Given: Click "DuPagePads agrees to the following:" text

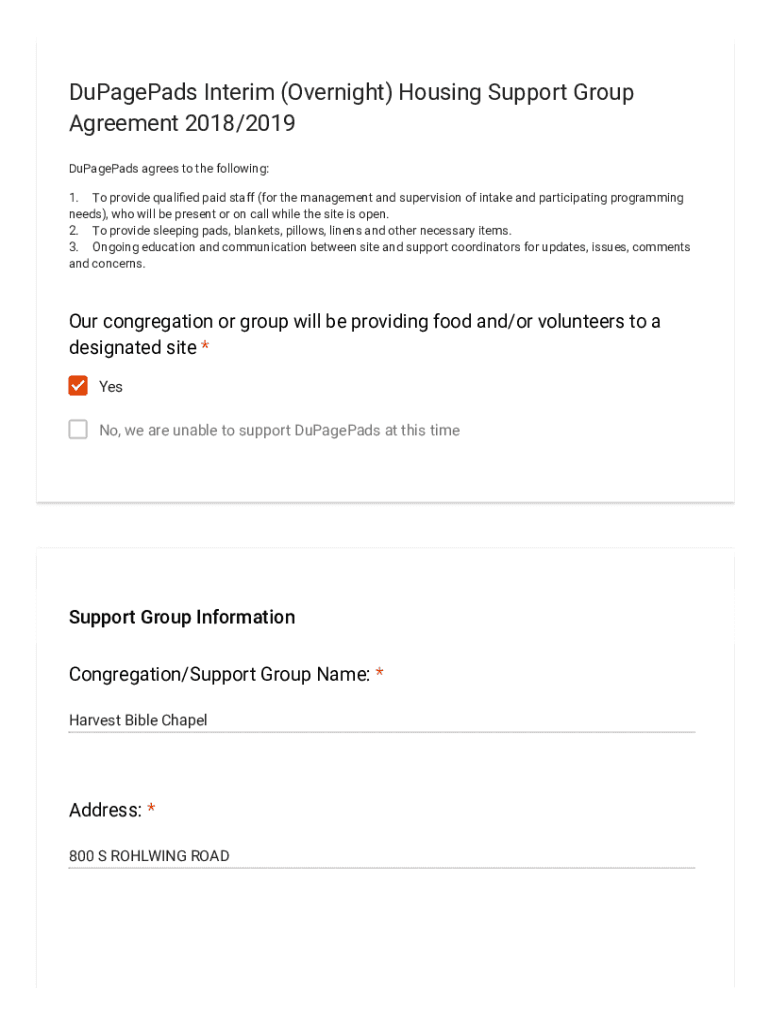Looking at the screenshot, I should point(169,168).
